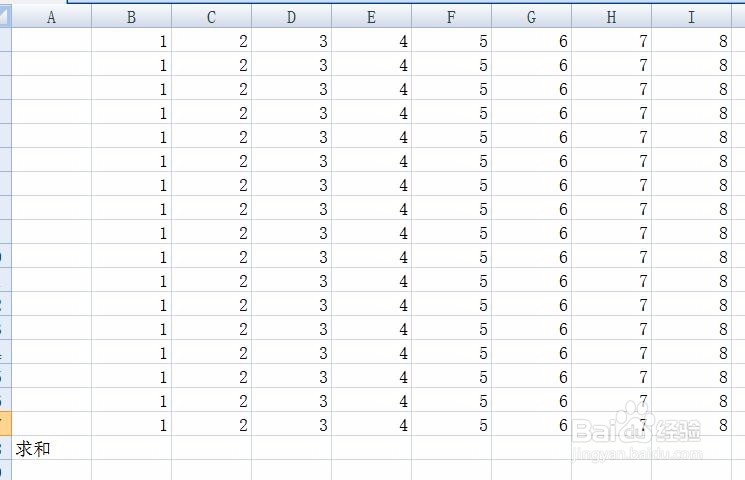This screenshot has height=480, width=745.
Task: Click the column B header
Action: coord(131,17)
